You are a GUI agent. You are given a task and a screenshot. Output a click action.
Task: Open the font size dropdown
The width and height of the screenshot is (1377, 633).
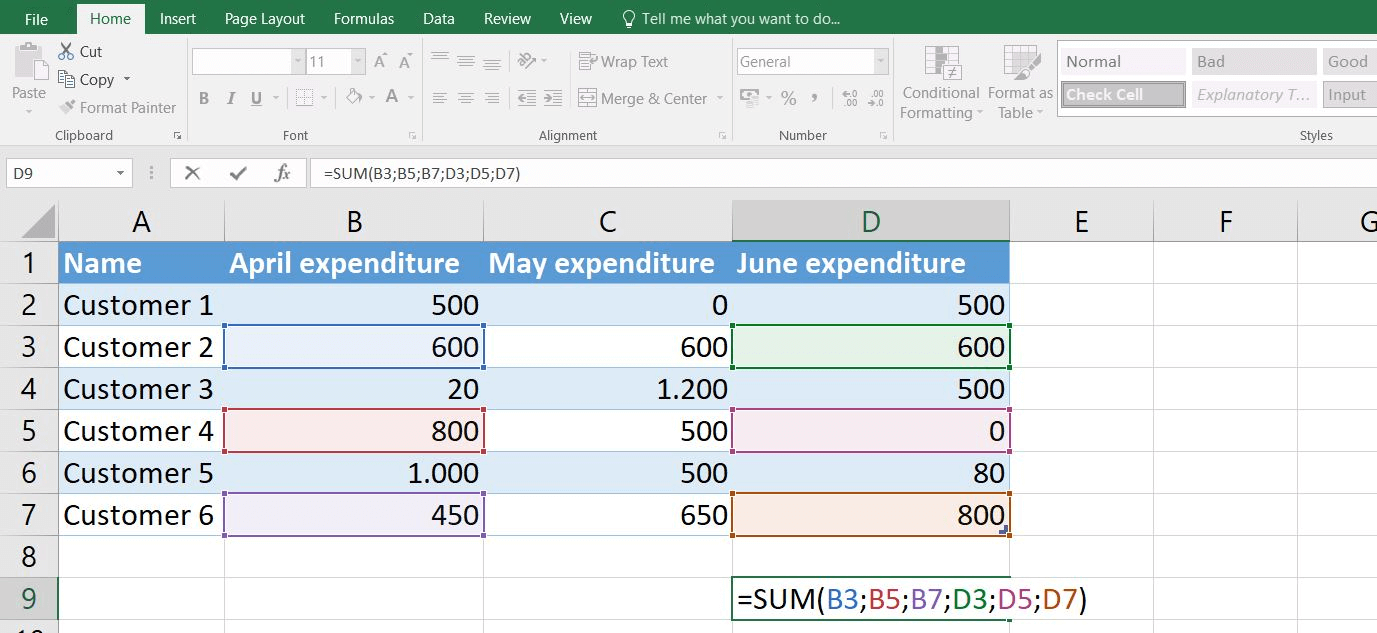(357, 61)
